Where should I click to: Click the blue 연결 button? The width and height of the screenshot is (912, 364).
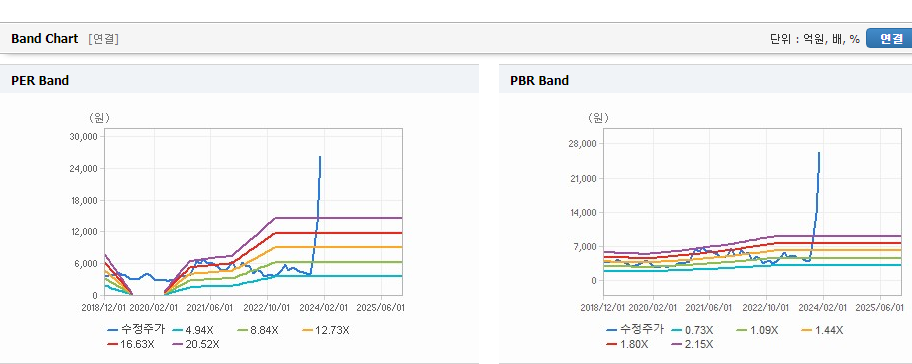coord(889,39)
